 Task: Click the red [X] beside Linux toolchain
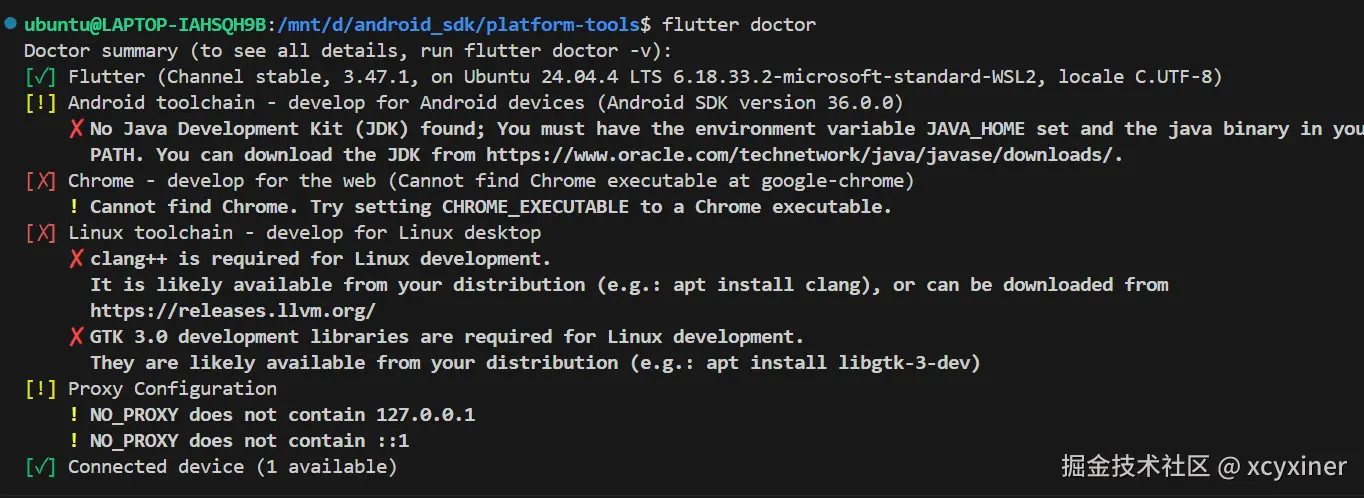tap(40, 233)
